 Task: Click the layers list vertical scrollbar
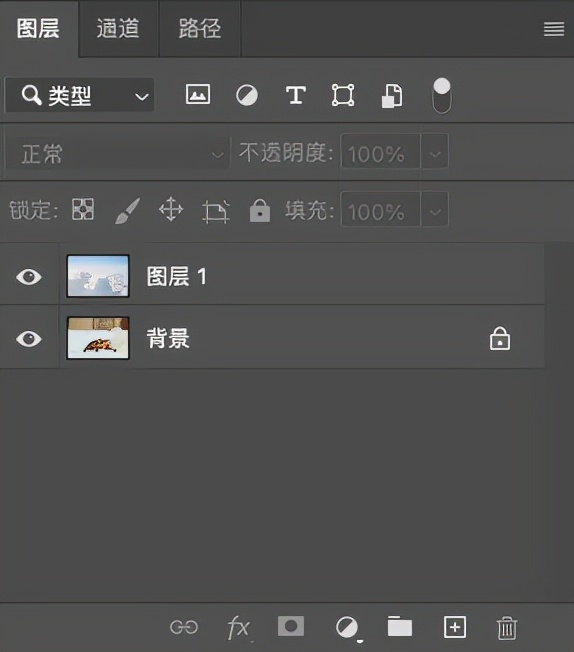559,422
